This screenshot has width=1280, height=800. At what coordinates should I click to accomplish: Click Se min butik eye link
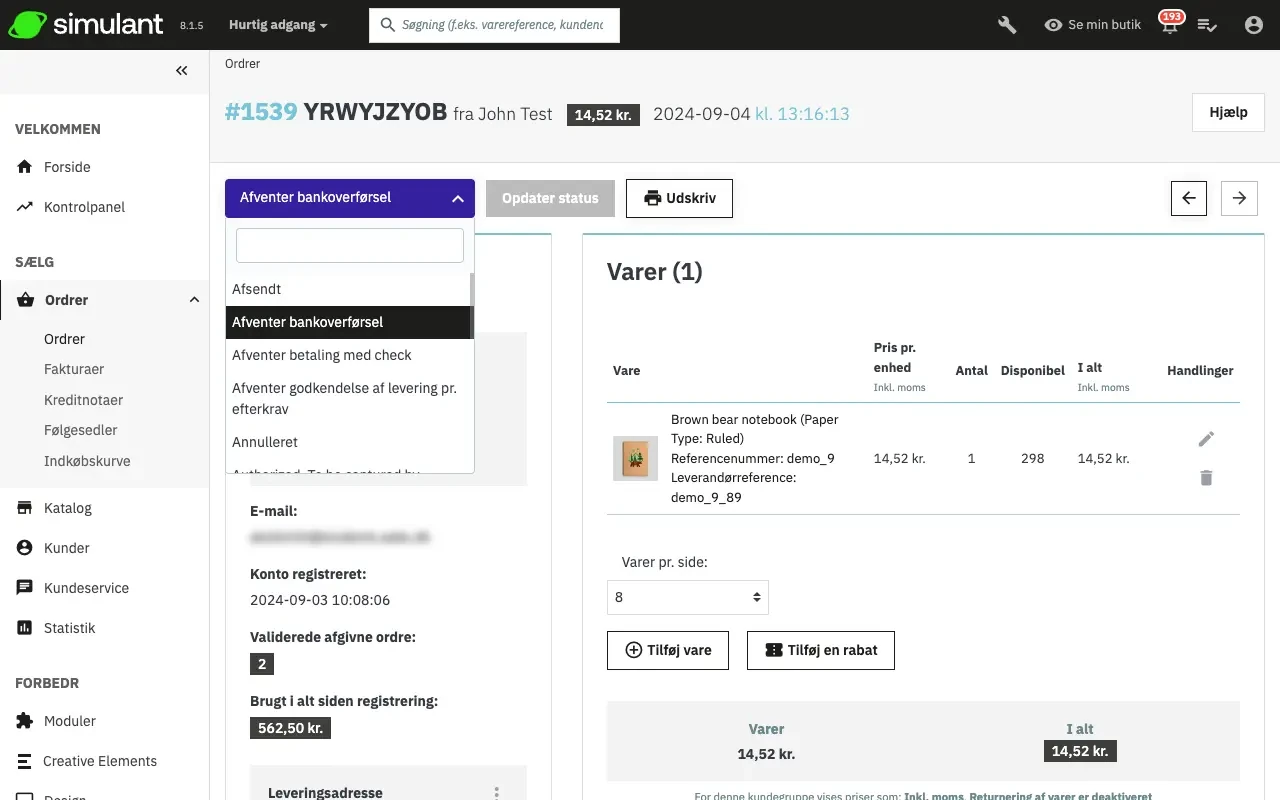(x=1092, y=25)
